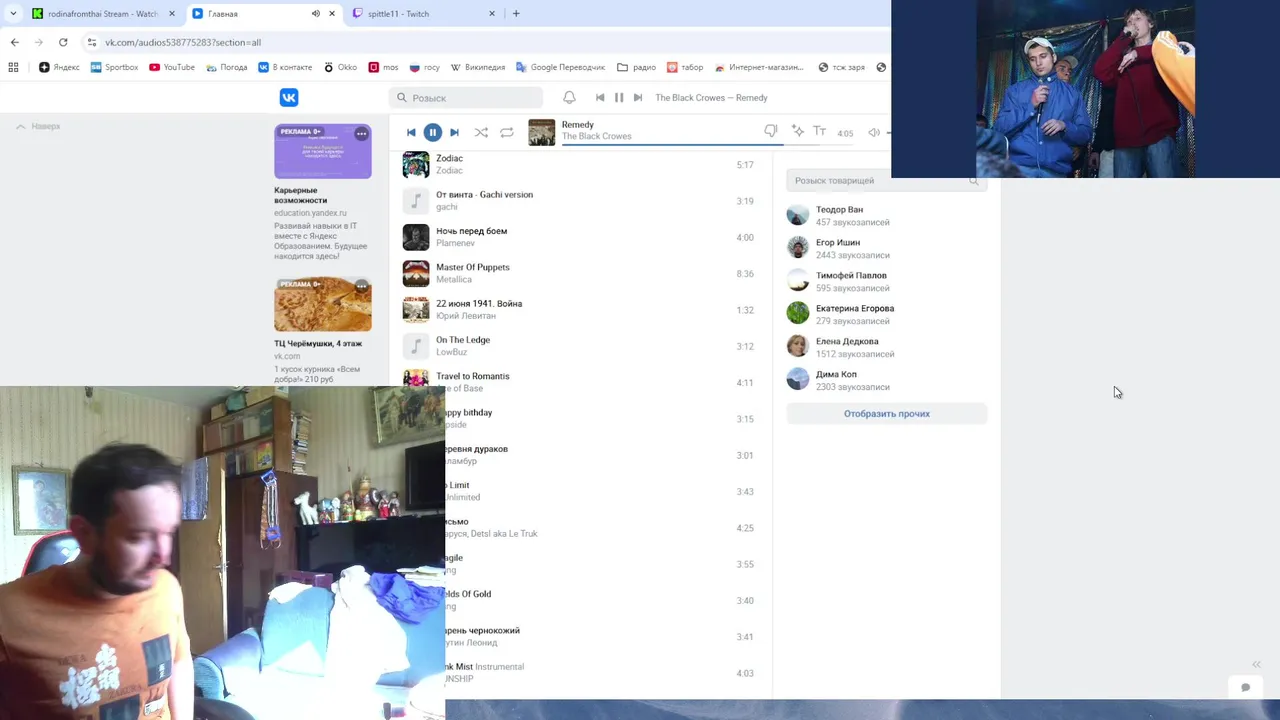Open options on ТЦ Черёмушки ad
Viewport: 1280px width, 720px height.
(x=361, y=286)
